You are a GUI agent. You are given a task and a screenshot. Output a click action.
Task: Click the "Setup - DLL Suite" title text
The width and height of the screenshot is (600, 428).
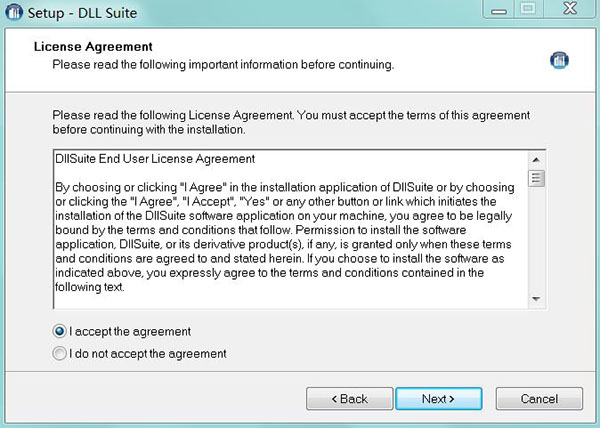tap(81, 14)
